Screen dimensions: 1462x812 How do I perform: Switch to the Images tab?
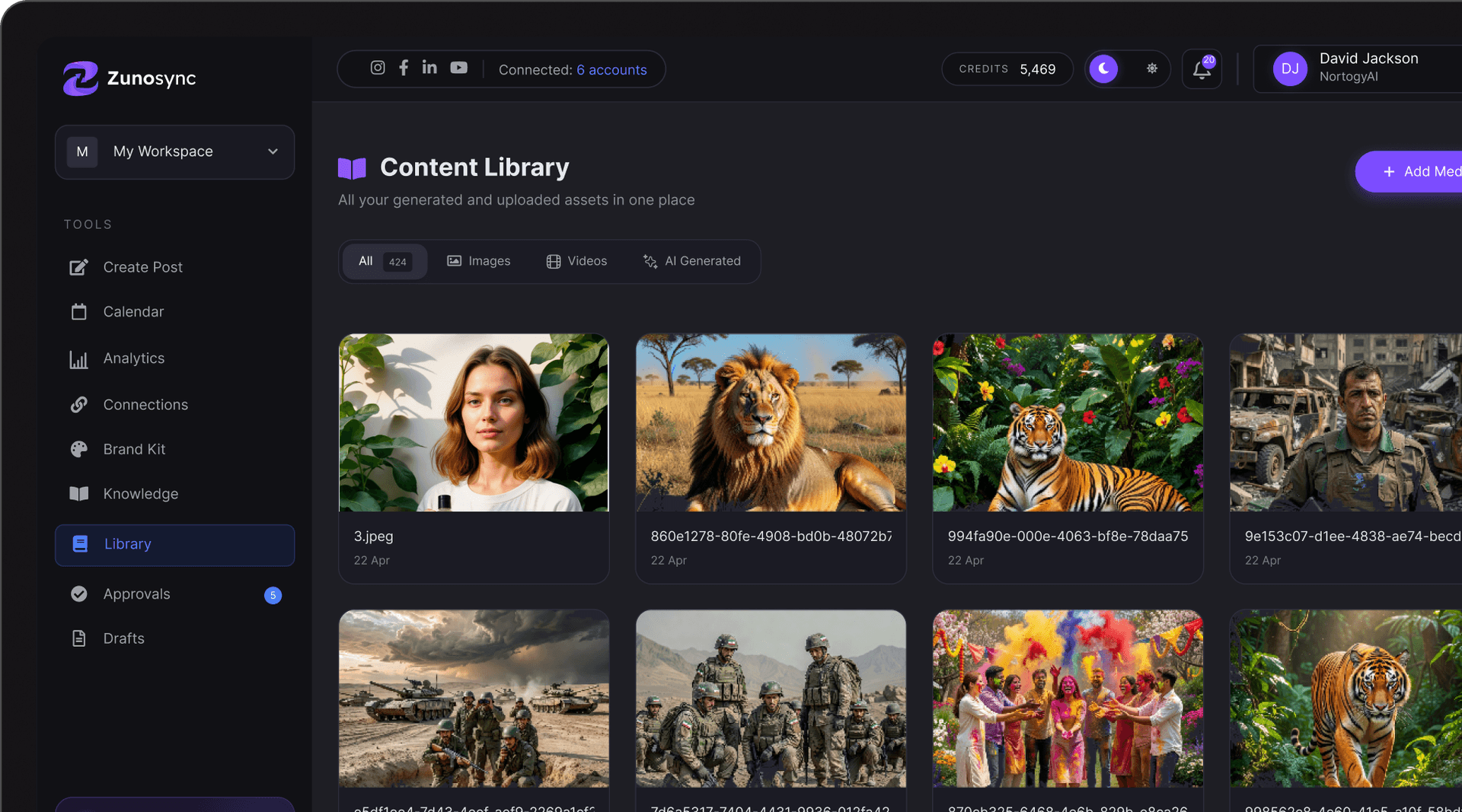point(479,261)
